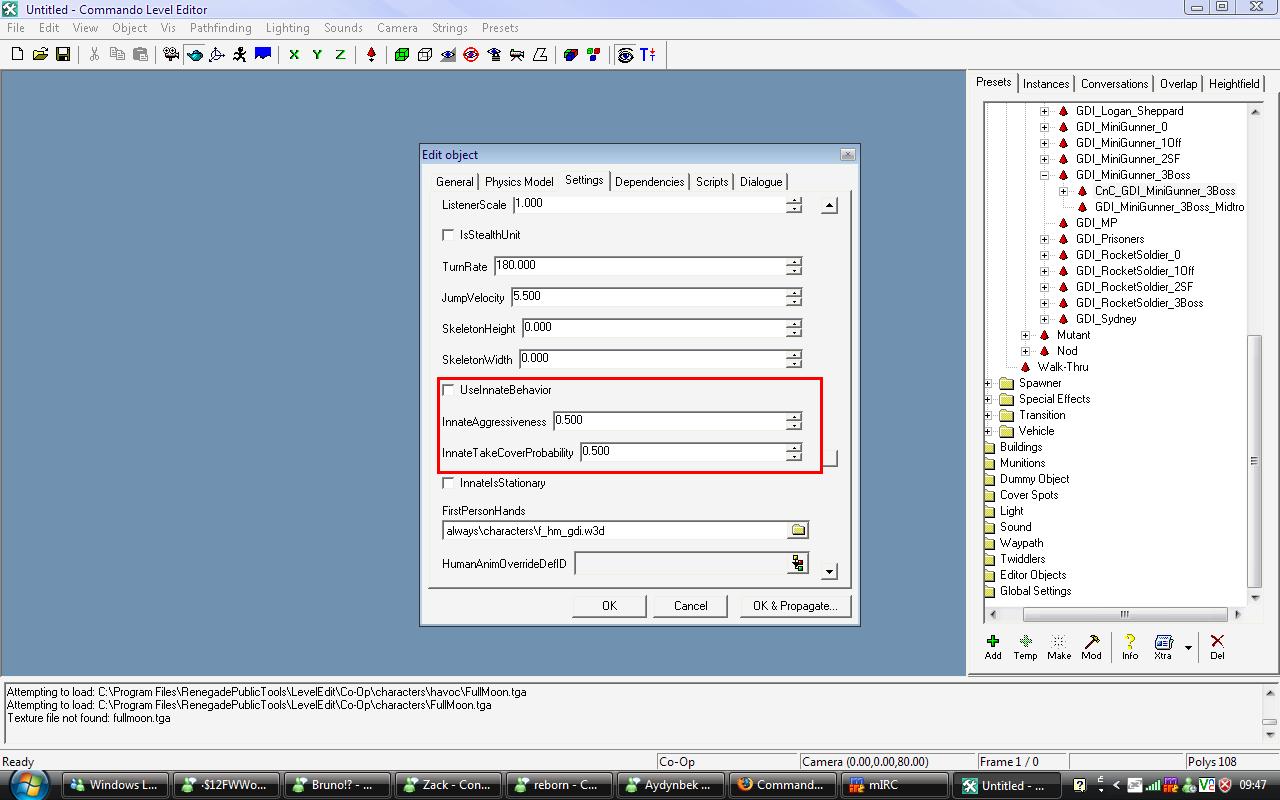Toggle the X axis restriction icon
The width and height of the screenshot is (1280, 800).
tap(294, 55)
